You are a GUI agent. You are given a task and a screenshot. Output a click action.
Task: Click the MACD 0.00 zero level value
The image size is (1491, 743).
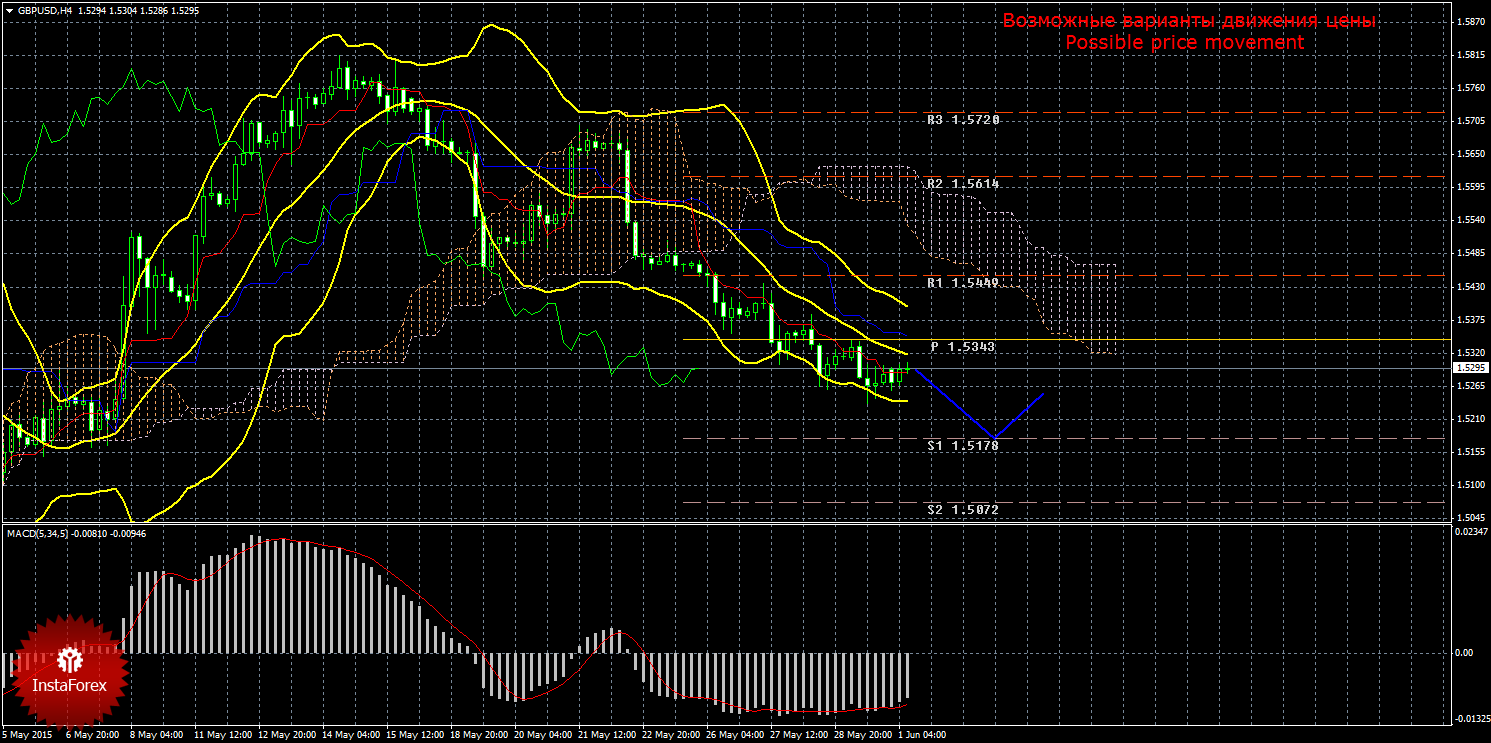point(1466,653)
